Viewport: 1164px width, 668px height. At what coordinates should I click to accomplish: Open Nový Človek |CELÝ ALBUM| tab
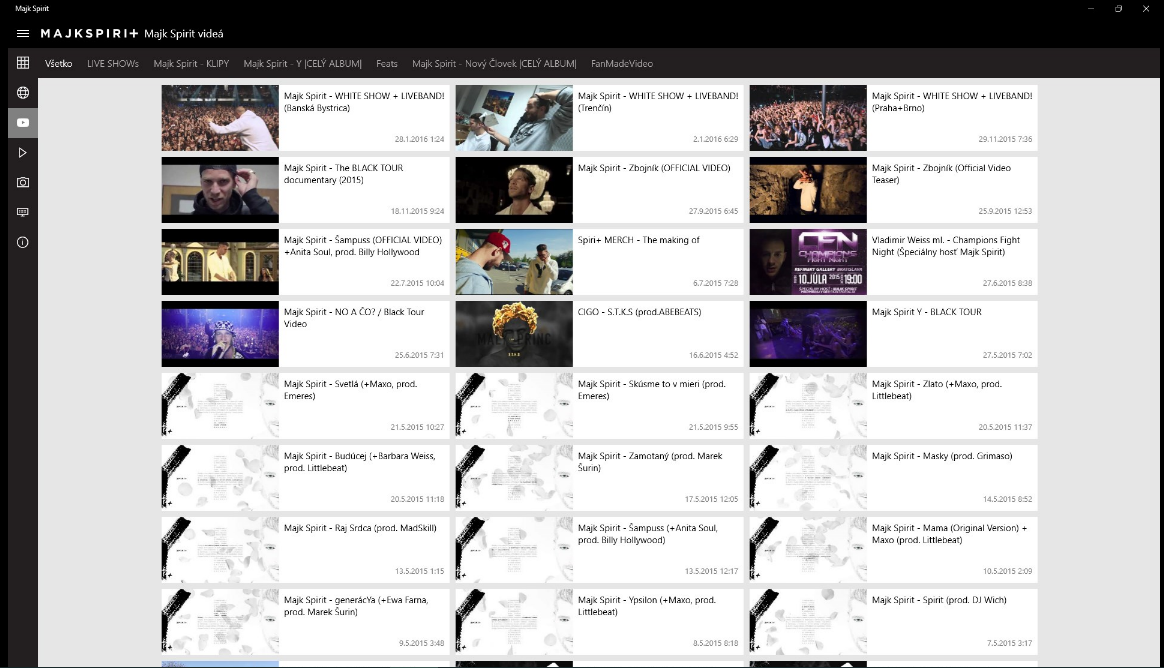click(x=494, y=64)
